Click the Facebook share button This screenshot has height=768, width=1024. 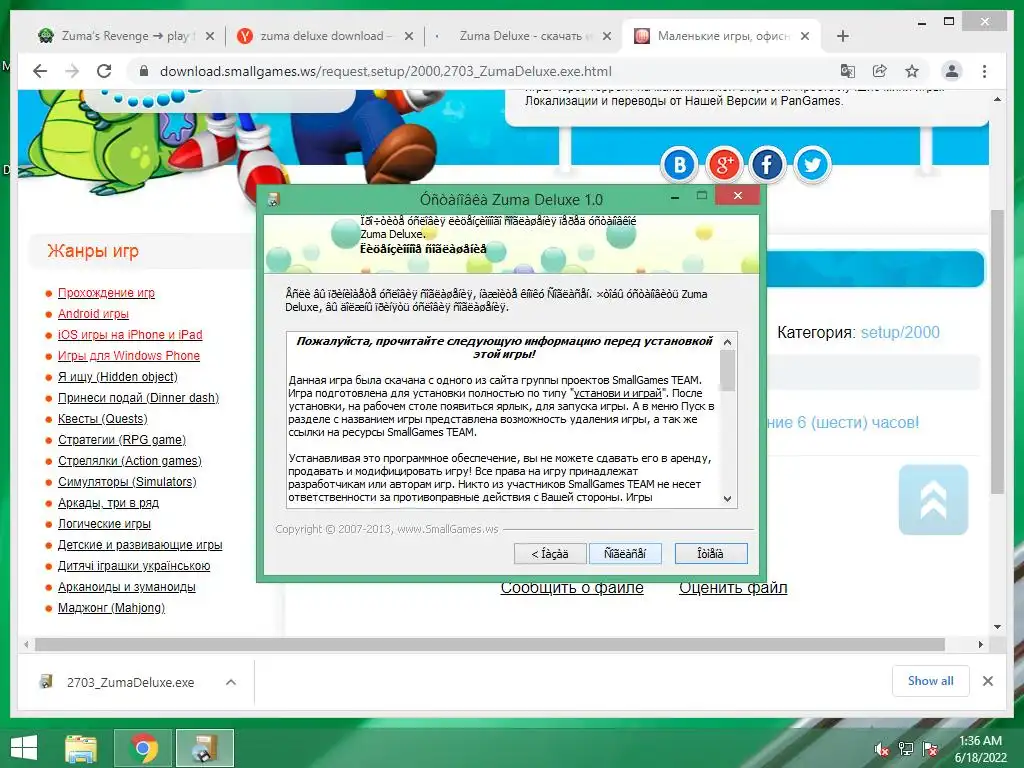point(767,165)
